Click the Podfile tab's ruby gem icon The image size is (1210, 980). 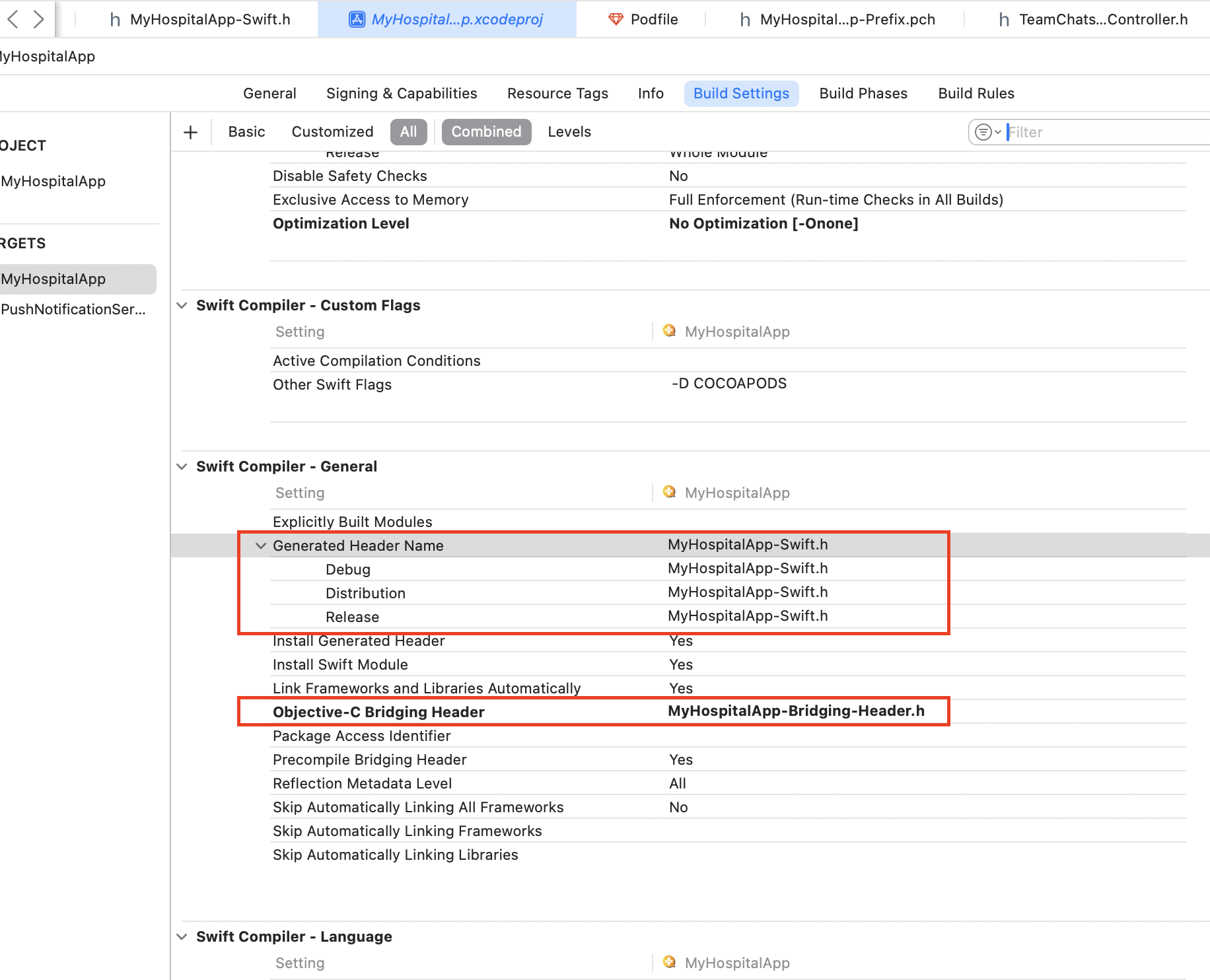pyautogui.click(x=616, y=20)
